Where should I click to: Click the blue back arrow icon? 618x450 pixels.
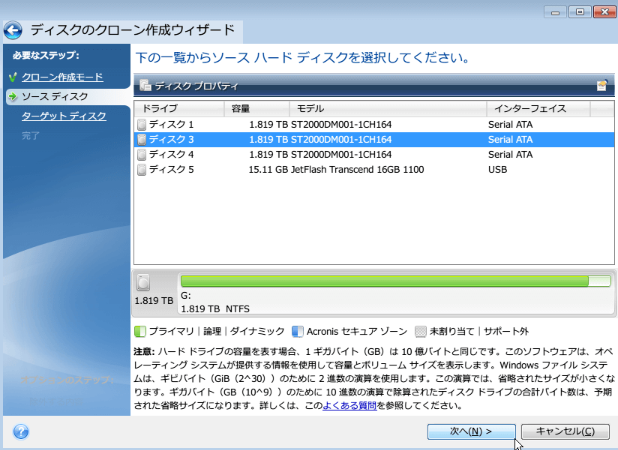[13, 30]
